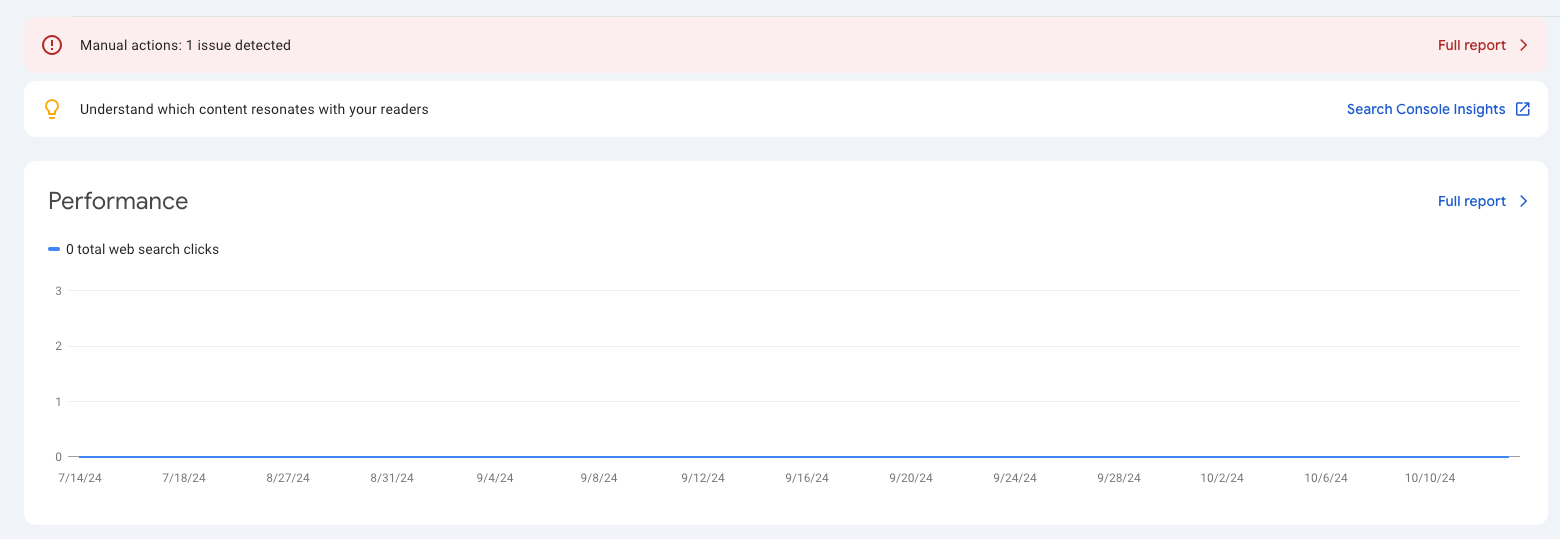1560x539 pixels.
Task: Click the red chevron next to manual actions Full report
Action: pos(1524,45)
